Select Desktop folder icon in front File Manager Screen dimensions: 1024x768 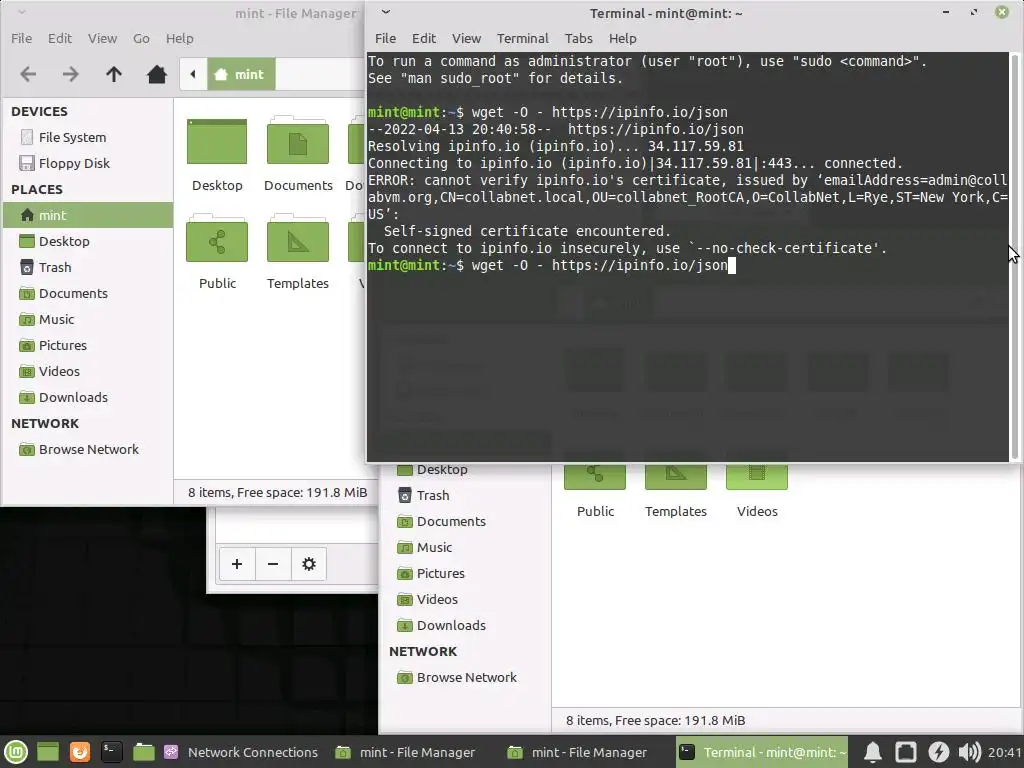217,142
